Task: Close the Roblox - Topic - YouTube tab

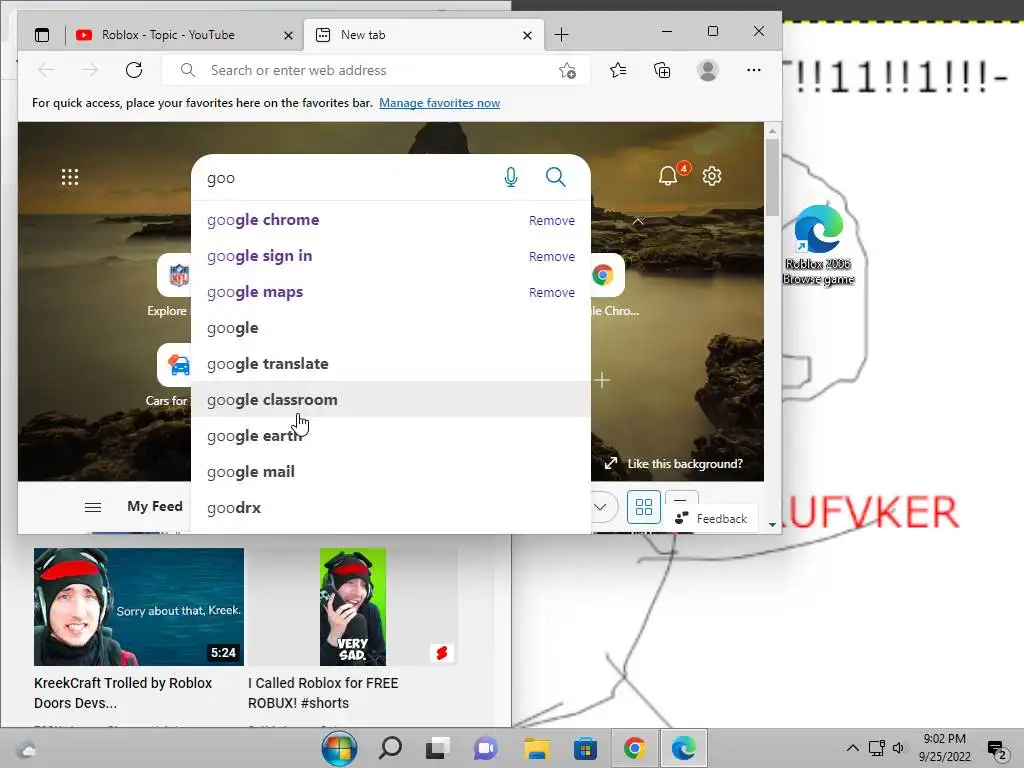Action: point(288,35)
